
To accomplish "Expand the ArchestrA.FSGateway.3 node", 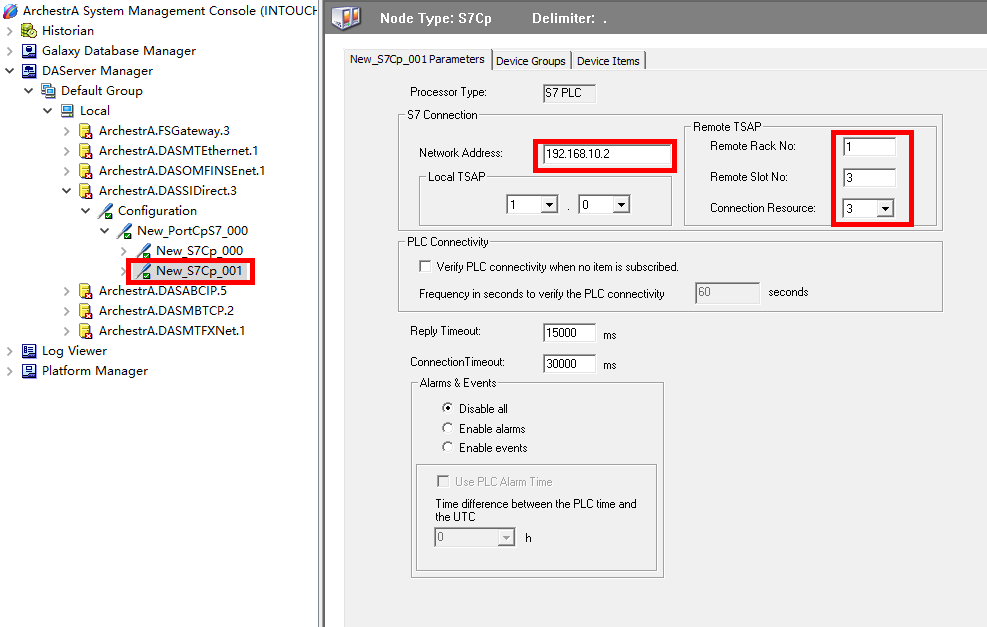I will [67, 131].
